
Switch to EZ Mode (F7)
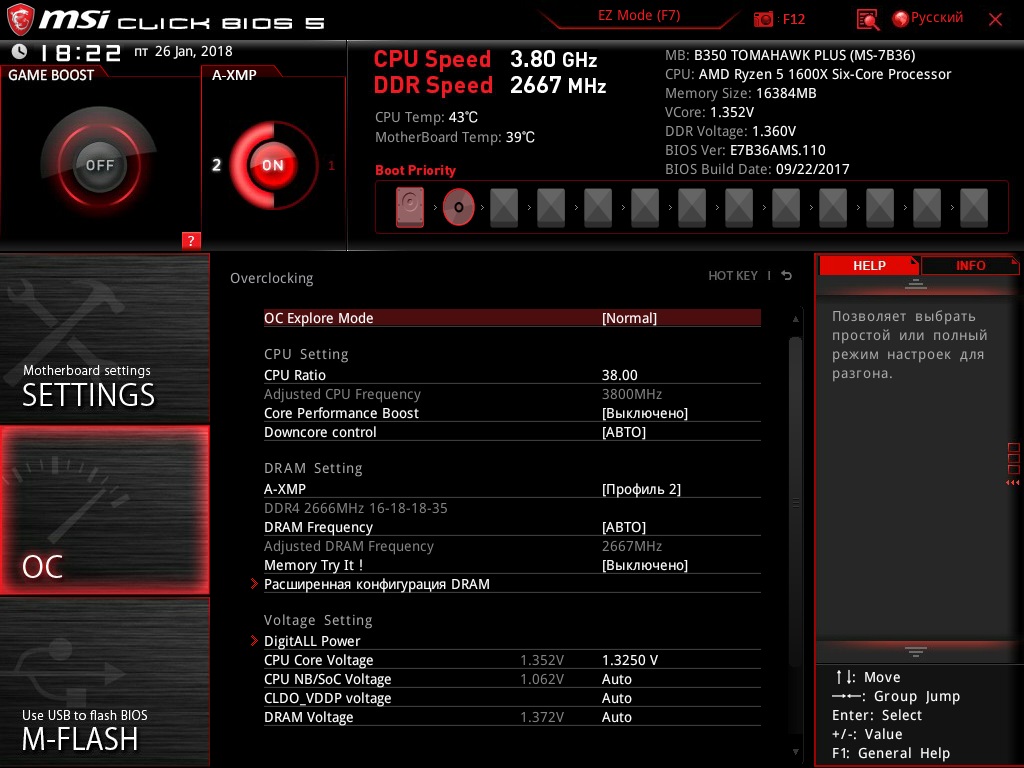point(639,16)
